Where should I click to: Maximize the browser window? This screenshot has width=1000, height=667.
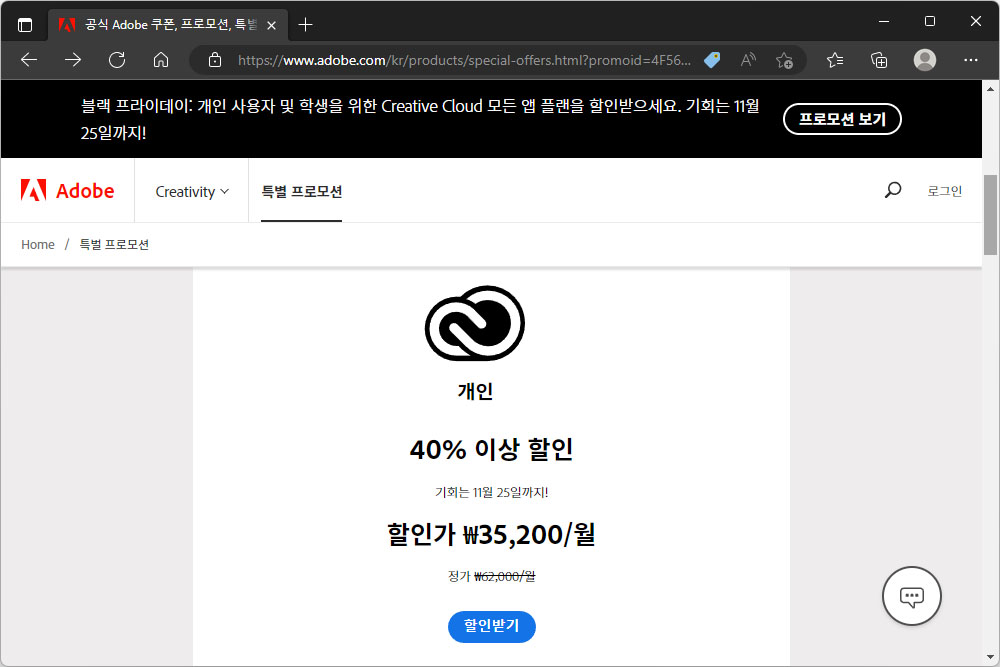(930, 22)
